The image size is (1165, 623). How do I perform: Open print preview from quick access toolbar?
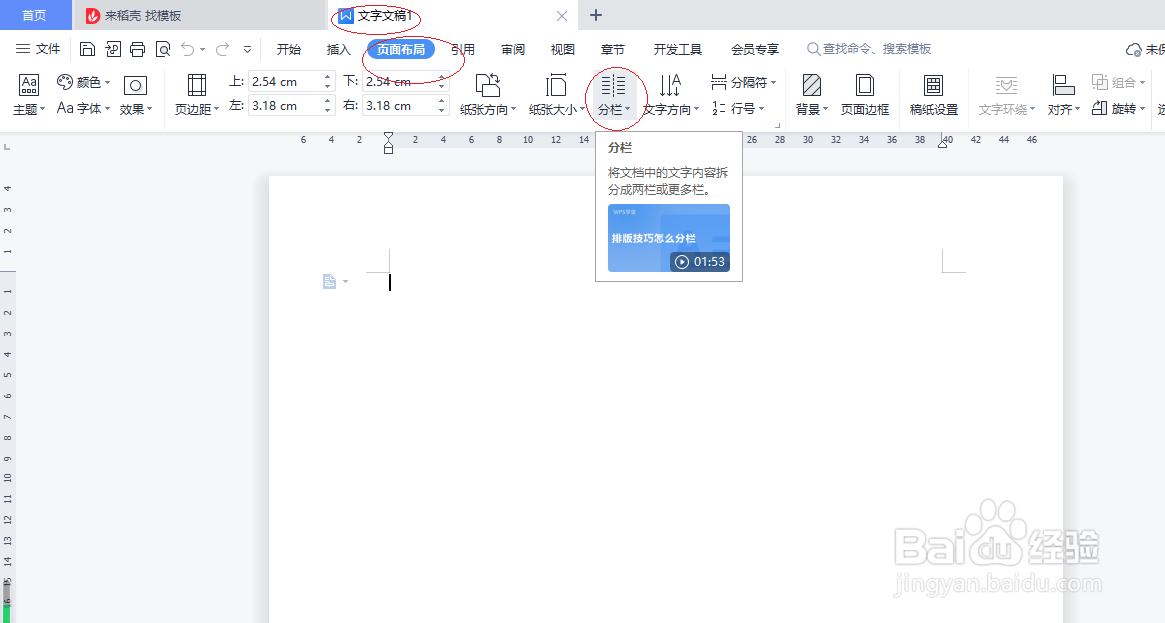coord(162,47)
